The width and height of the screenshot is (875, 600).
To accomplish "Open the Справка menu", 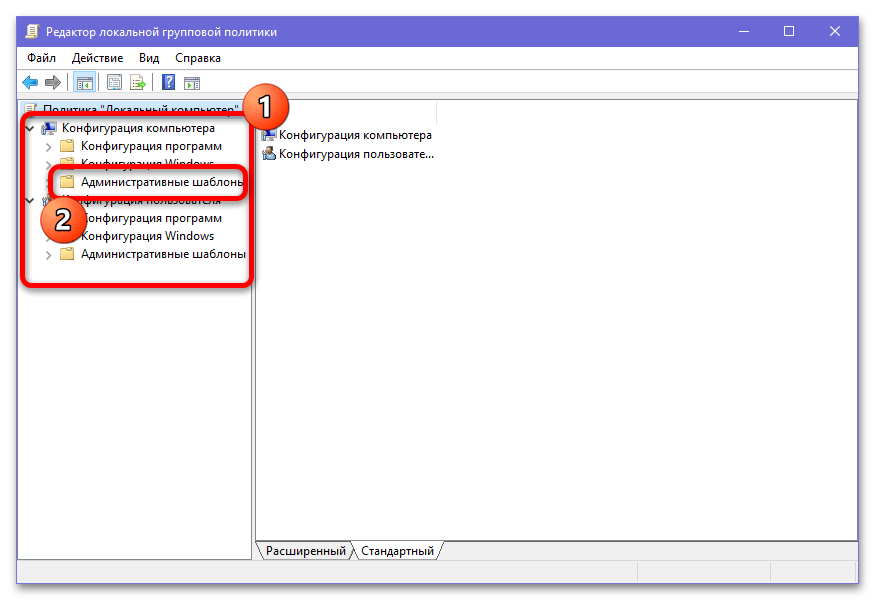I will 198,58.
